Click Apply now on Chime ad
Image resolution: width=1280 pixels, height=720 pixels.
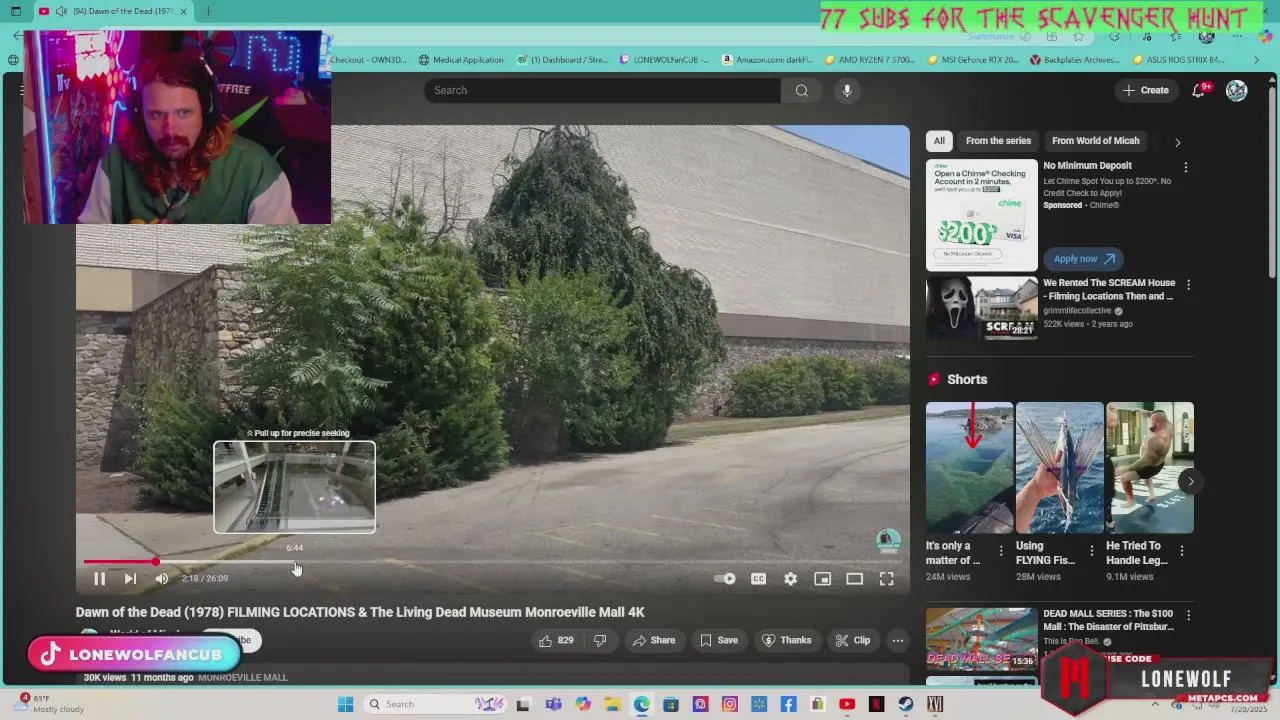[1083, 258]
